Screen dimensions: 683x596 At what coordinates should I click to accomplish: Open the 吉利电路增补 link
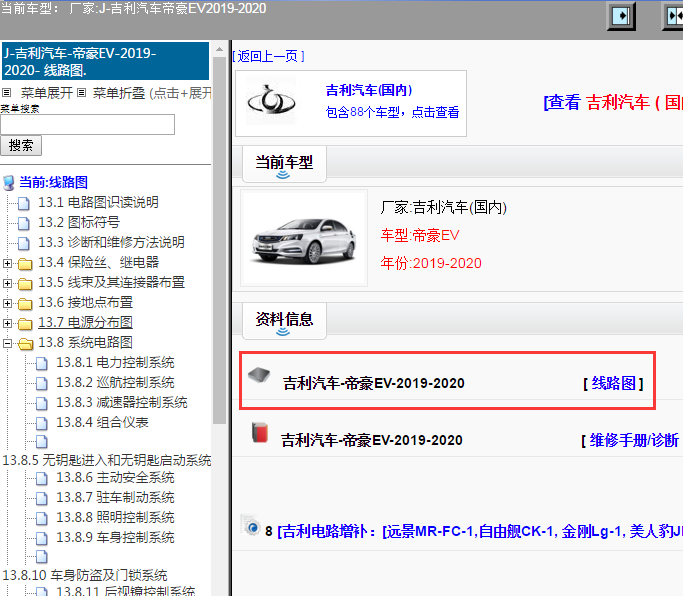tap(479, 532)
